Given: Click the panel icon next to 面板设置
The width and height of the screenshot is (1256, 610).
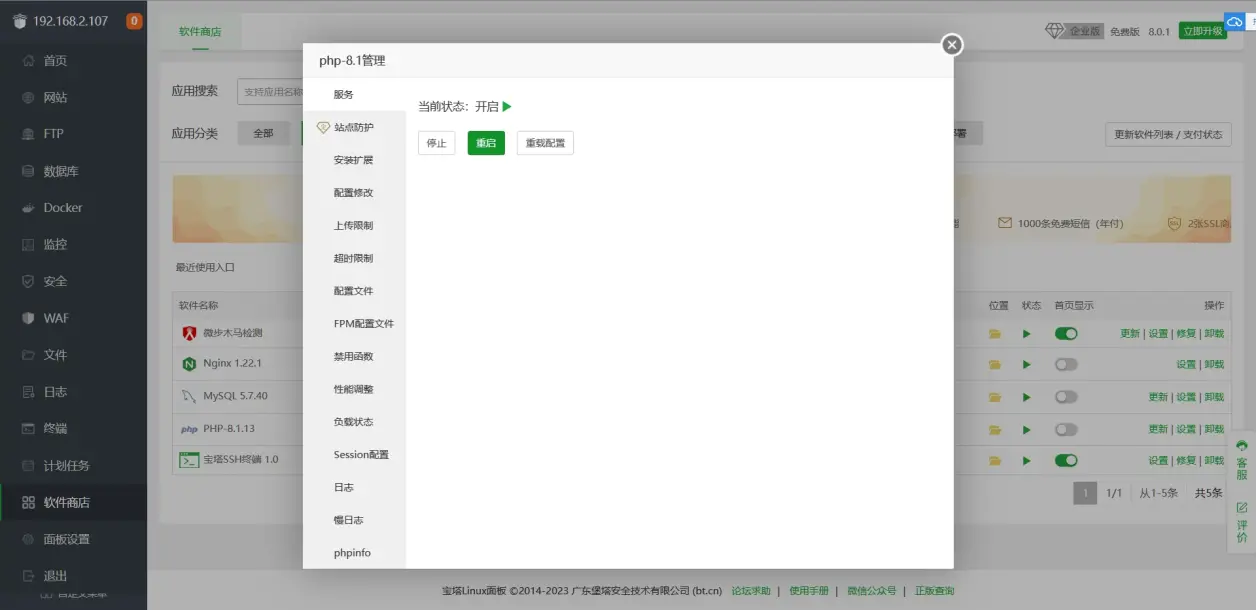Looking at the screenshot, I should point(28,539).
